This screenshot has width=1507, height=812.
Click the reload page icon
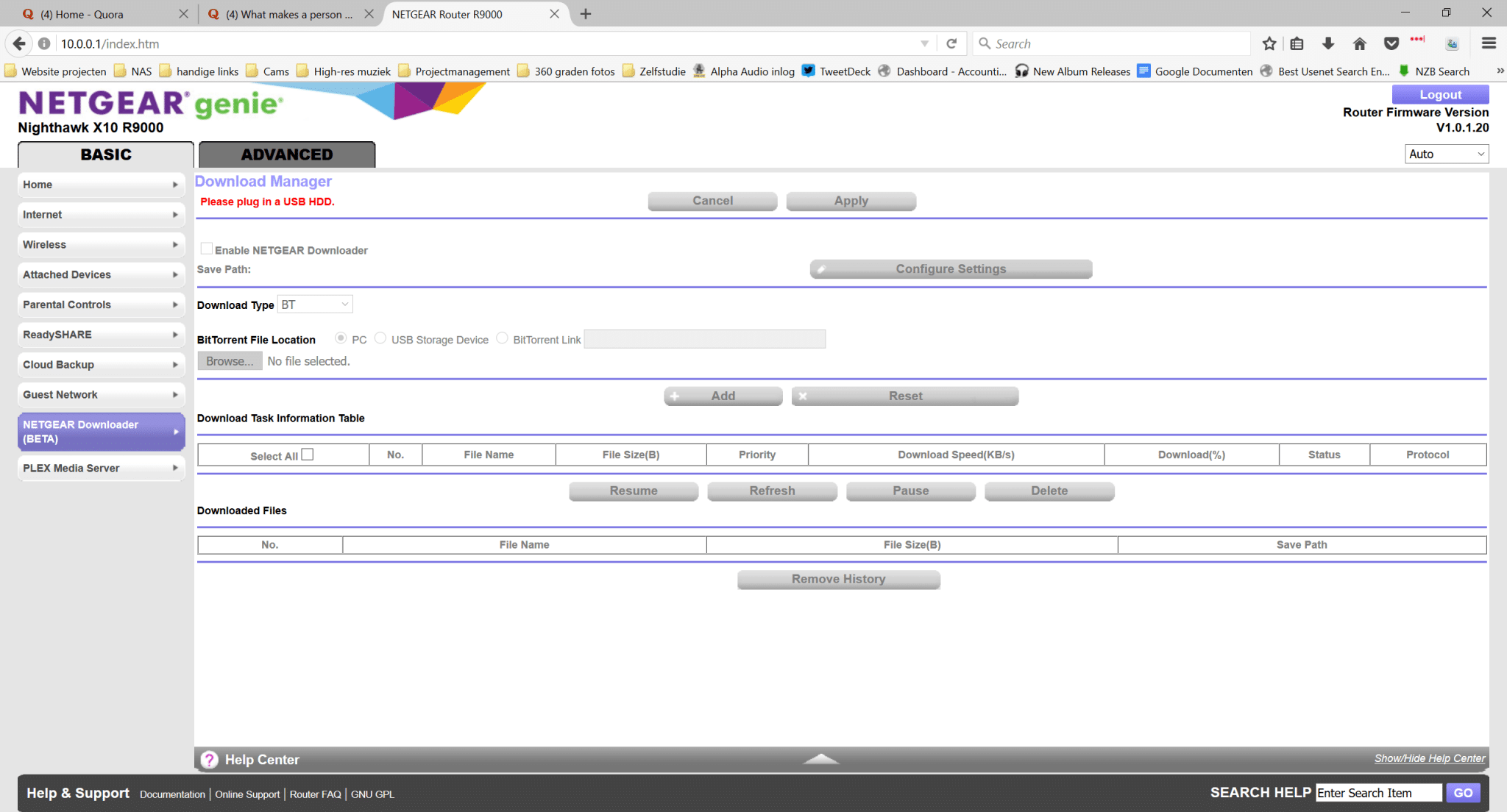click(951, 43)
